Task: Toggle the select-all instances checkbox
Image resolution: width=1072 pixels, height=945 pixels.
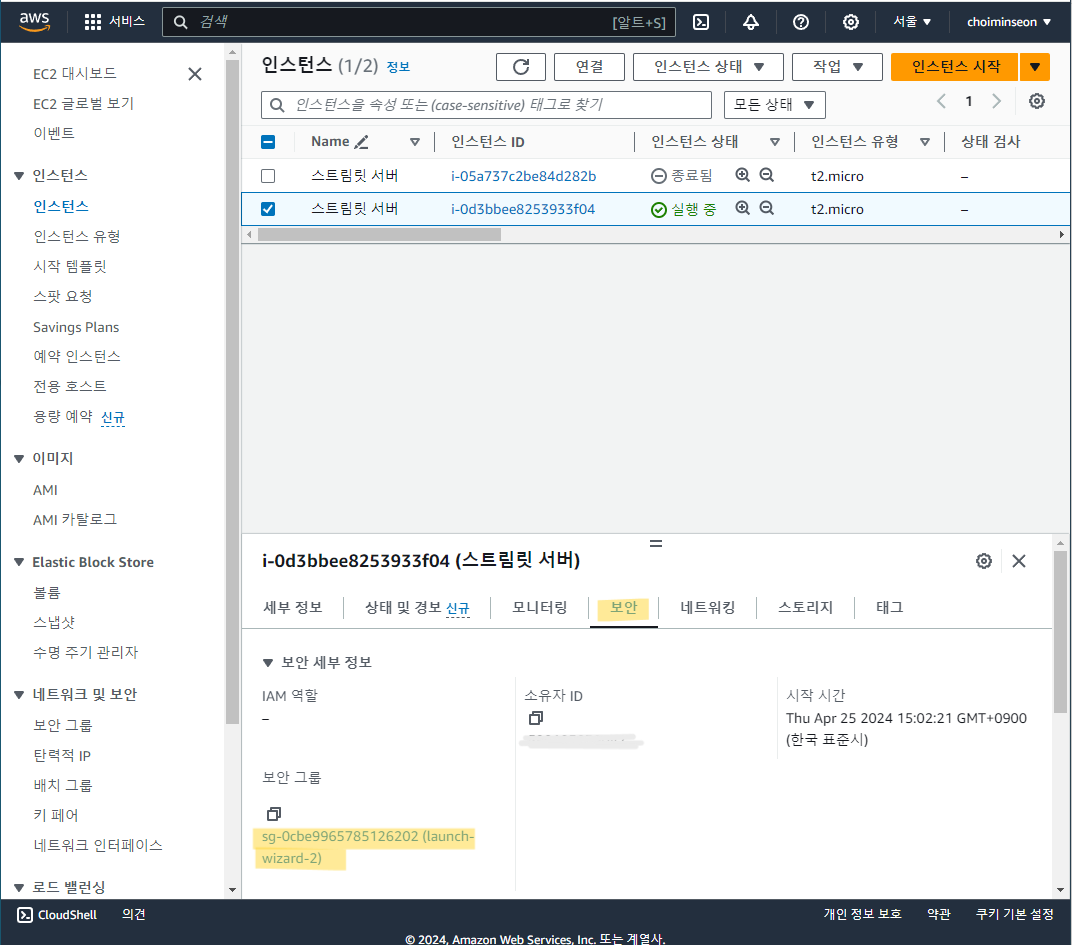Action: tap(268, 142)
